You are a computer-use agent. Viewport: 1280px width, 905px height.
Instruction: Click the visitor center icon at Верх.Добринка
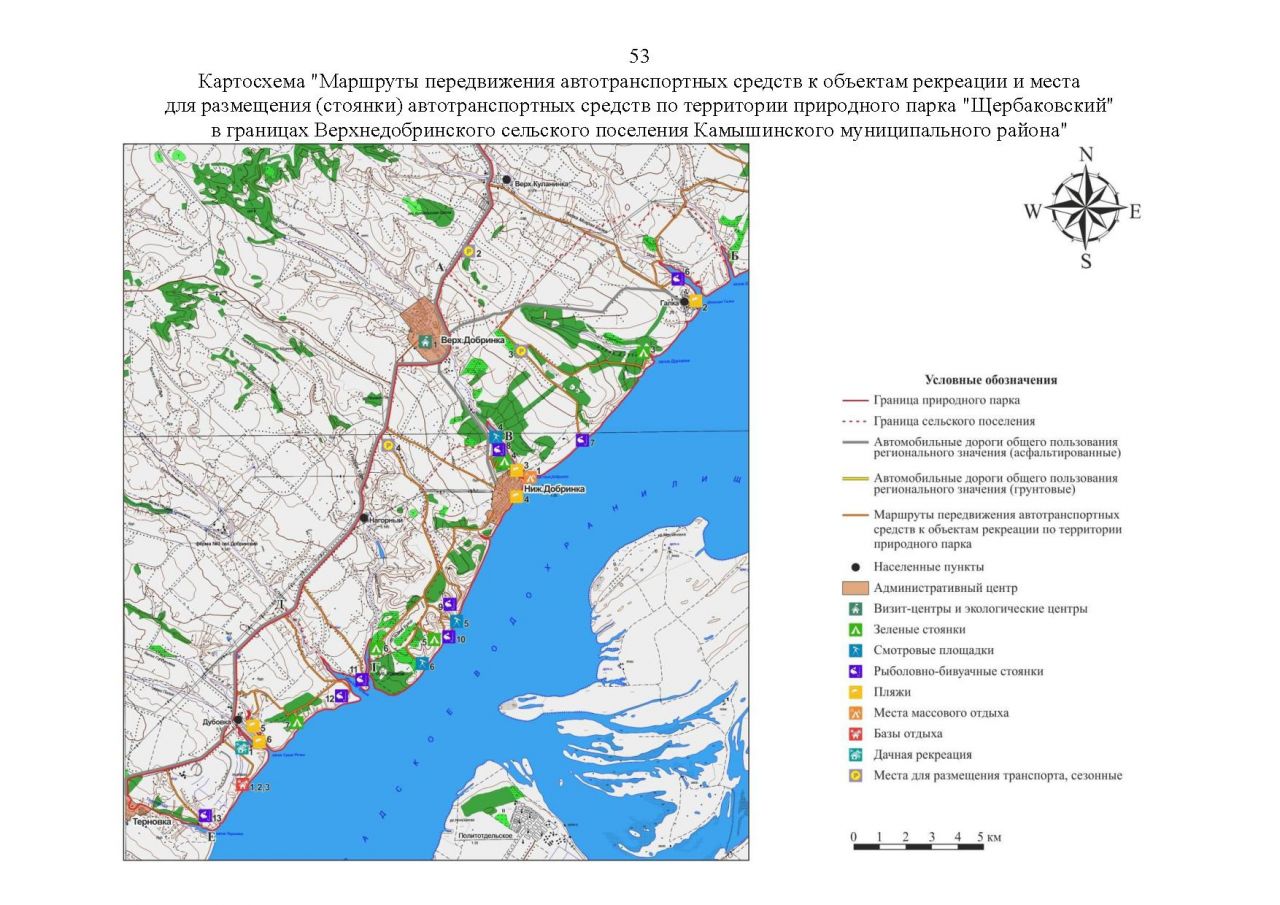coord(425,342)
